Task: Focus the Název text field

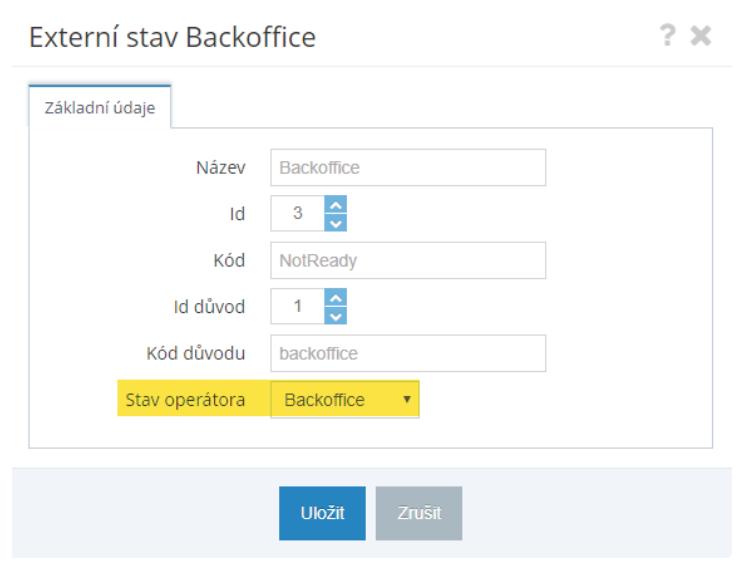Action: (408, 168)
